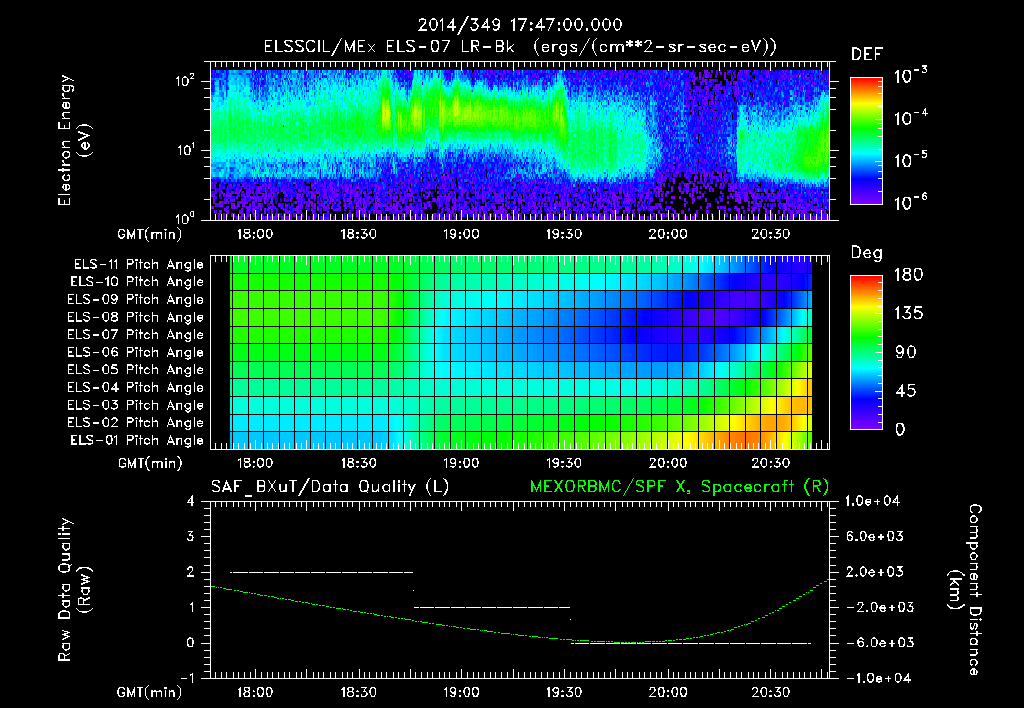Click the data quality line segment at level 2
Image resolution: width=1024 pixels, height=708 pixels.
[321, 572]
